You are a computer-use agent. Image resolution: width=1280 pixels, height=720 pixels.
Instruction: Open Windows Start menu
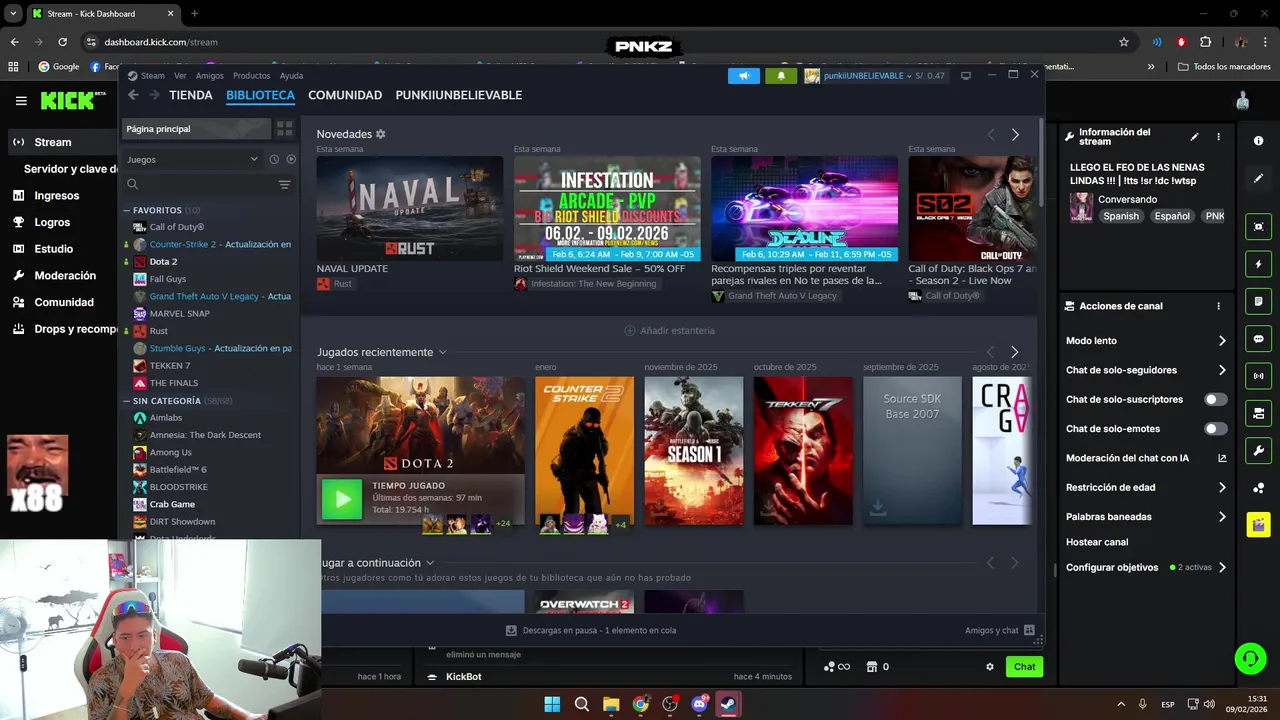552,704
